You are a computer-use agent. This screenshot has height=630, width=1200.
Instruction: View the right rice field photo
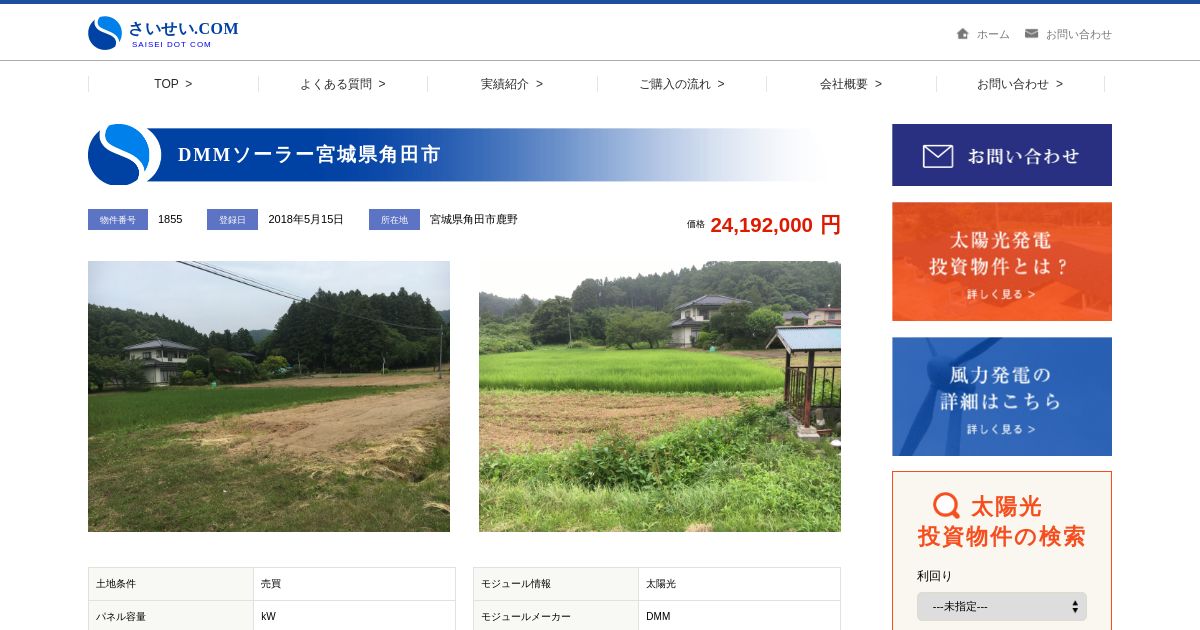660,397
